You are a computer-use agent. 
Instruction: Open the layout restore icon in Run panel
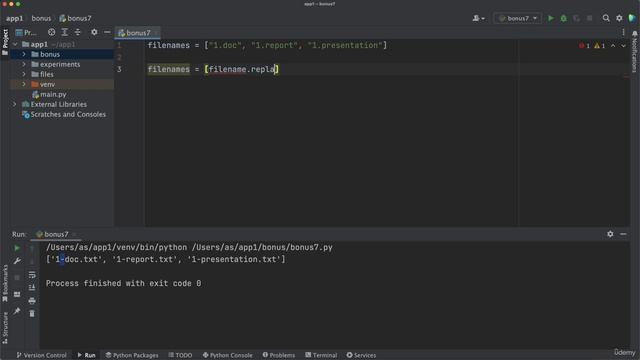17,294
